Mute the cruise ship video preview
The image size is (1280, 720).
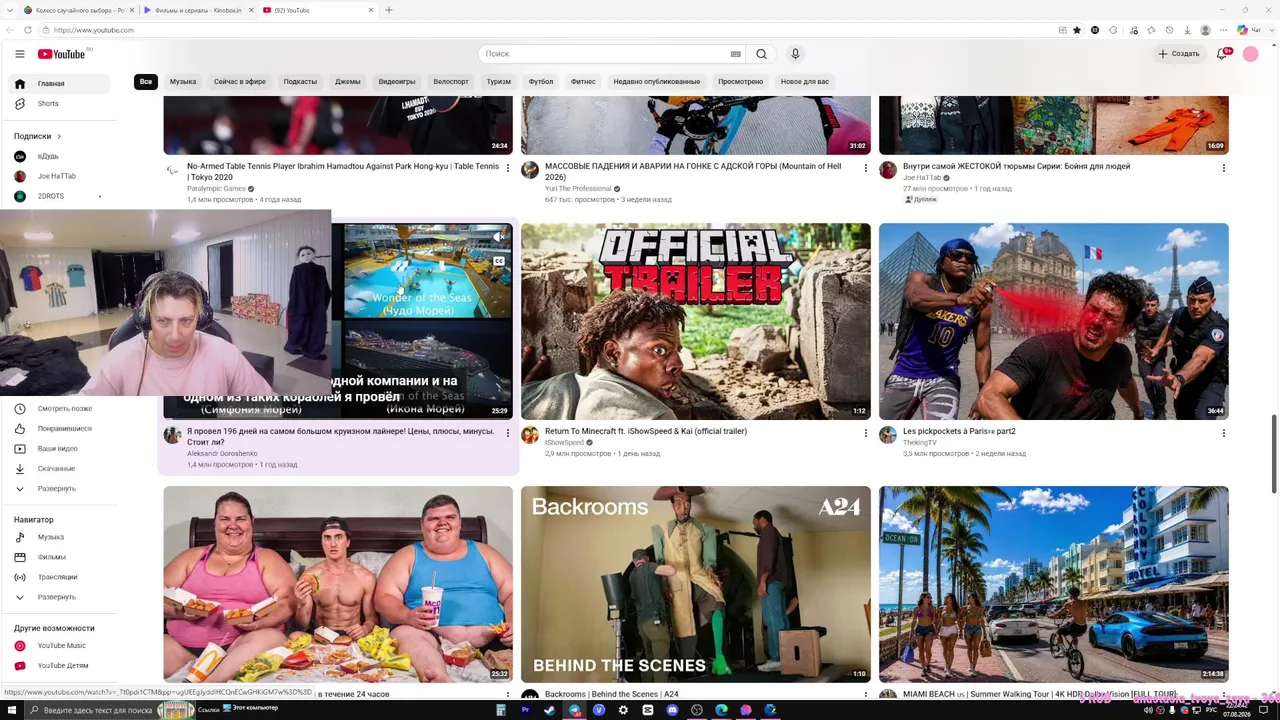point(498,237)
